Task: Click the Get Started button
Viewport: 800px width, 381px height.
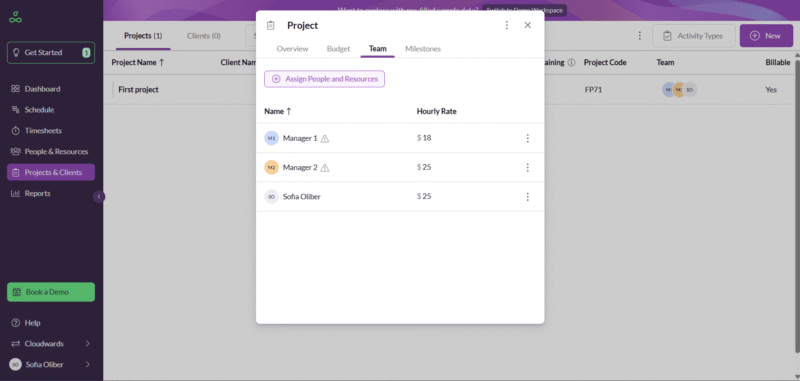Action: tap(51, 53)
